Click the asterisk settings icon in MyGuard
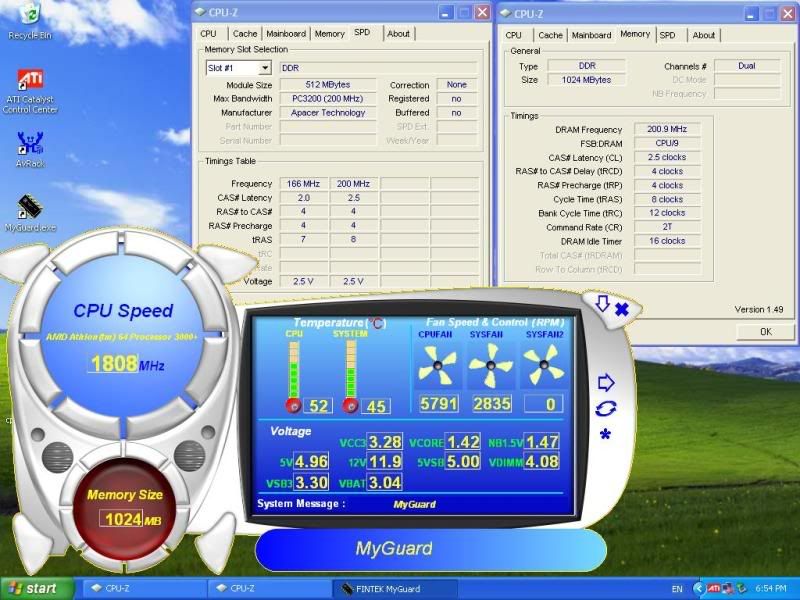The width and height of the screenshot is (800, 600). [605, 435]
